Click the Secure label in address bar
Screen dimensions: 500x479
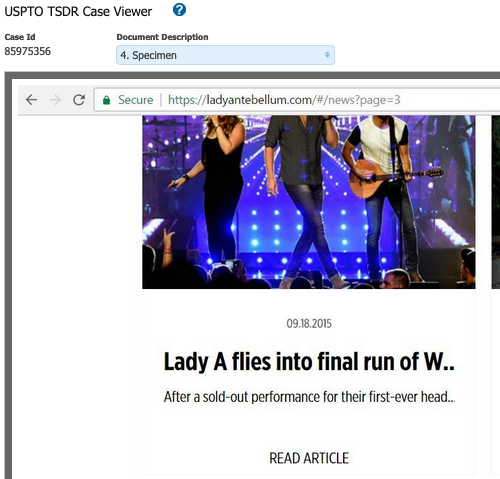(136, 100)
